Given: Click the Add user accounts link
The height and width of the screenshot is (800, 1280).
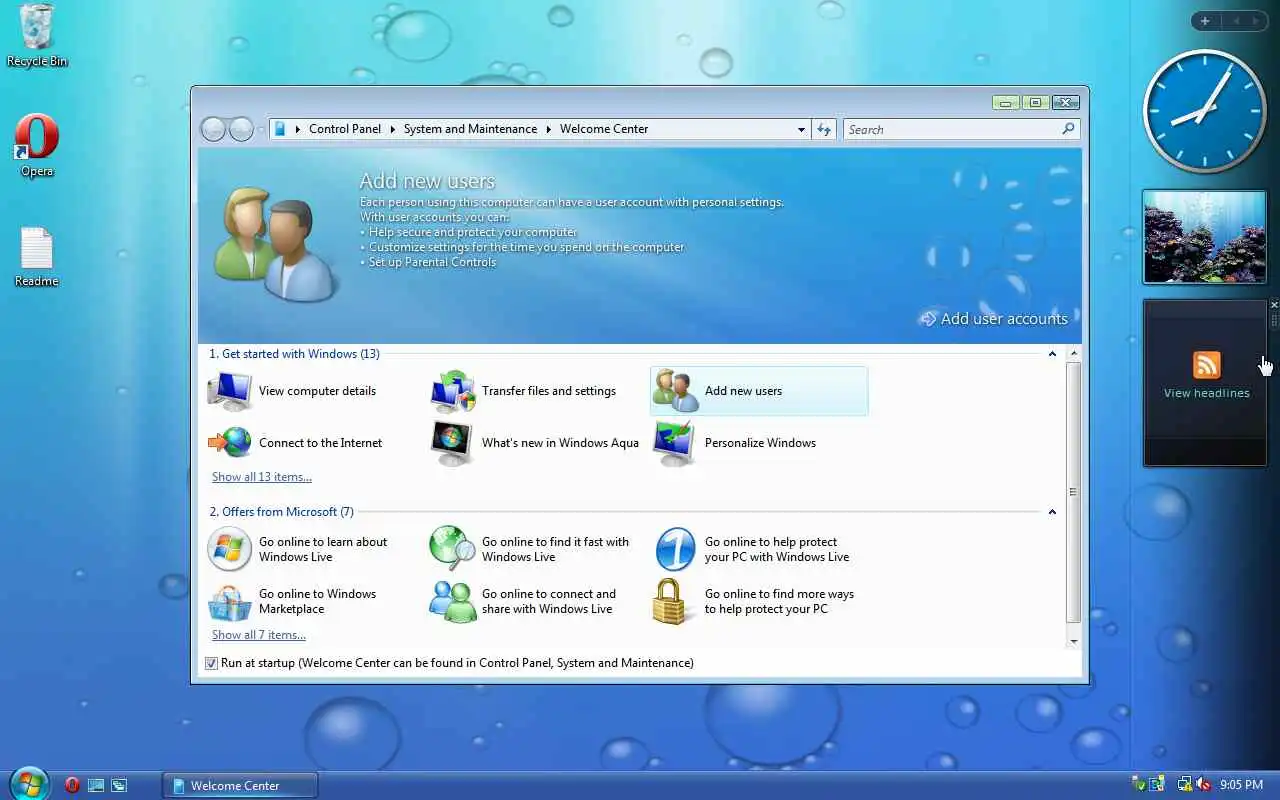Looking at the screenshot, I should [x=994, y=319].
